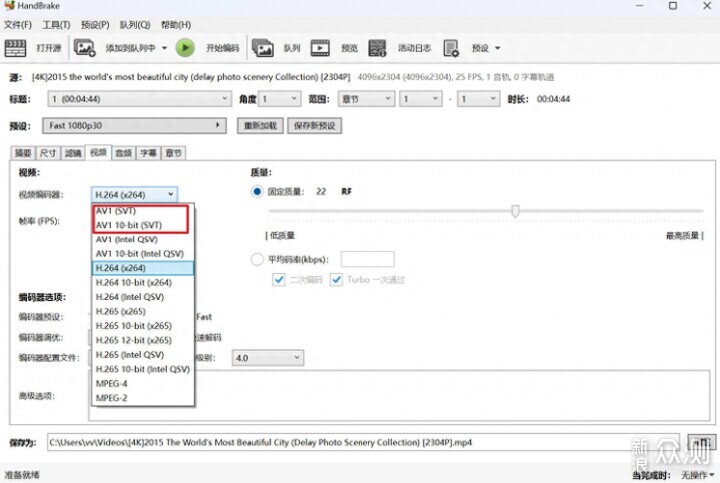Open the Queue icon in the toolbar

coord(262,48)
